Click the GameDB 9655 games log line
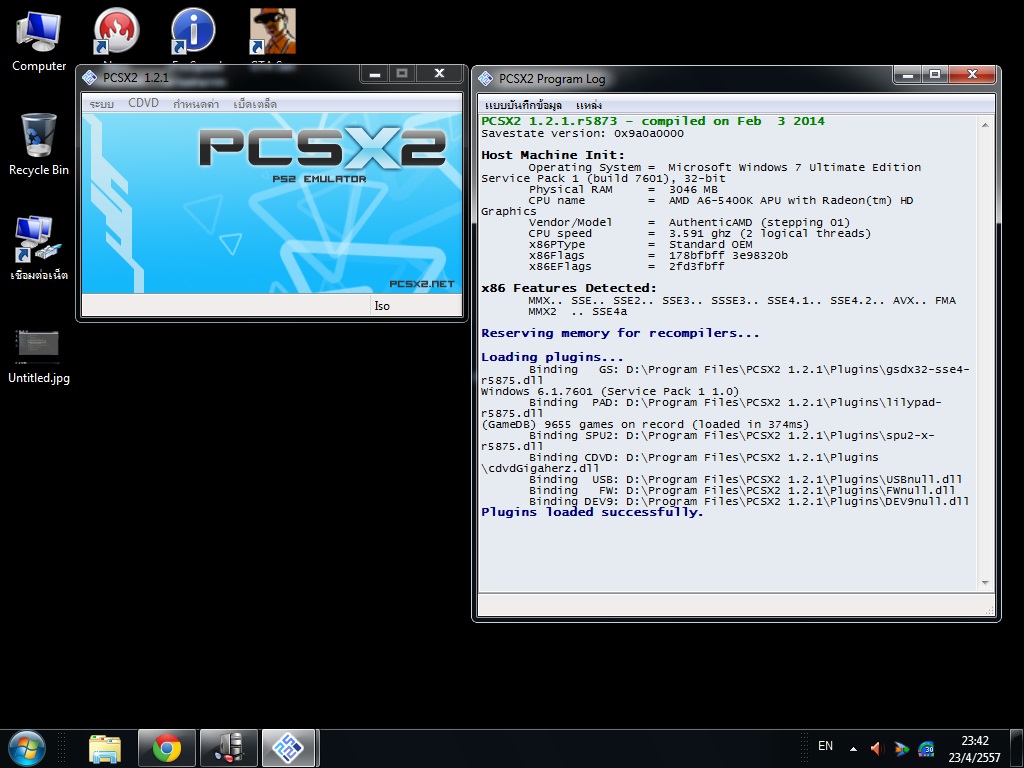Image resolution: width=1024 pixels, height=768 pixels. pos(645,424)
